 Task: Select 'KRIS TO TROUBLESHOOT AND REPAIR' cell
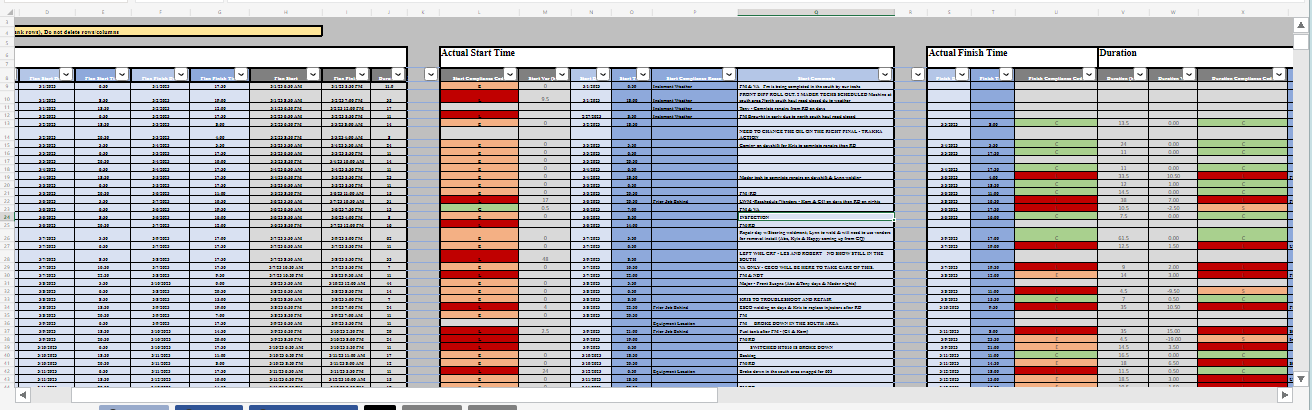[x=816, y=299]
